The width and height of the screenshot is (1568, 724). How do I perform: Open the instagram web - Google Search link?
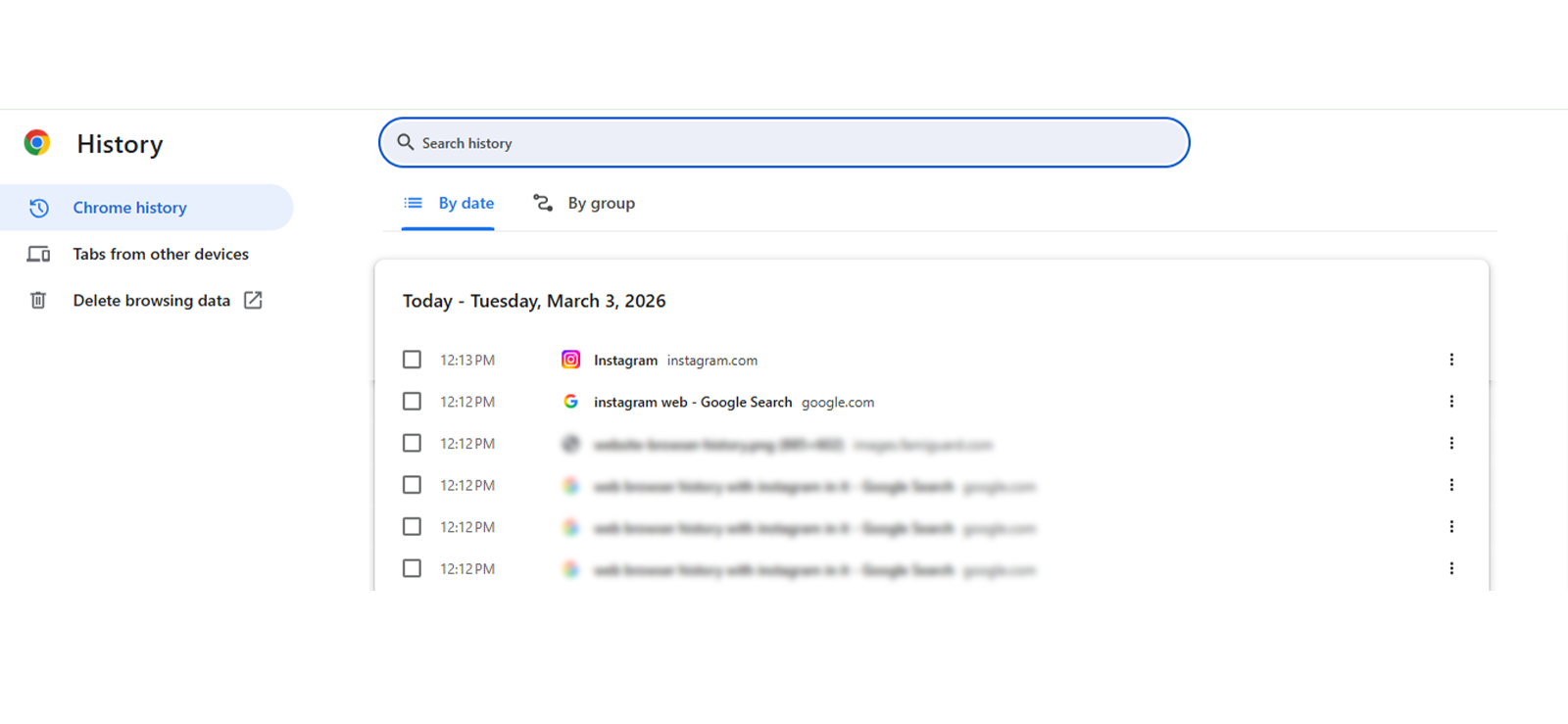(x=692, y=402)
